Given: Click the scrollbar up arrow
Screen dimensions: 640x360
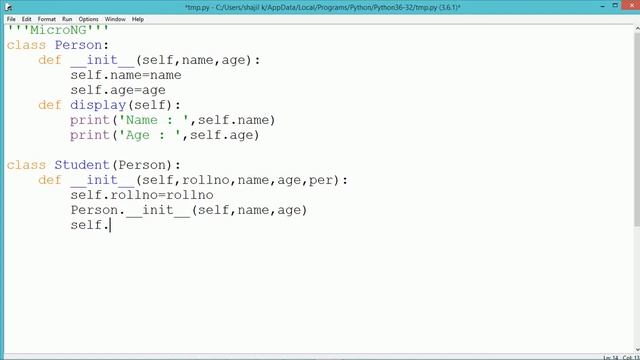Looking at the screenshot, I should coord(637,29).
